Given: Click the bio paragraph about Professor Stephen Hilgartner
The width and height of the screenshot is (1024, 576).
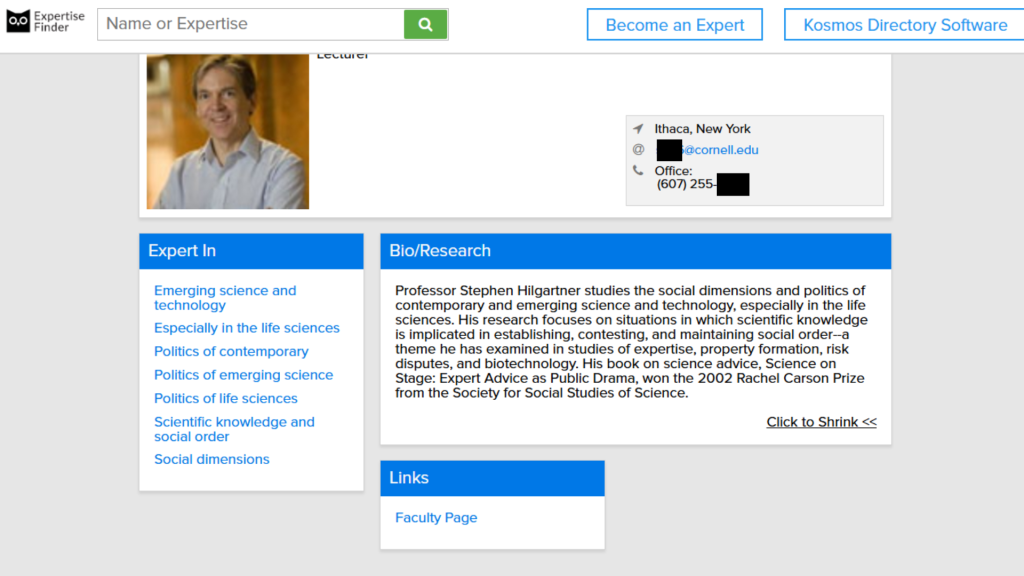Looking at the screenshot, I should (632, 342).
